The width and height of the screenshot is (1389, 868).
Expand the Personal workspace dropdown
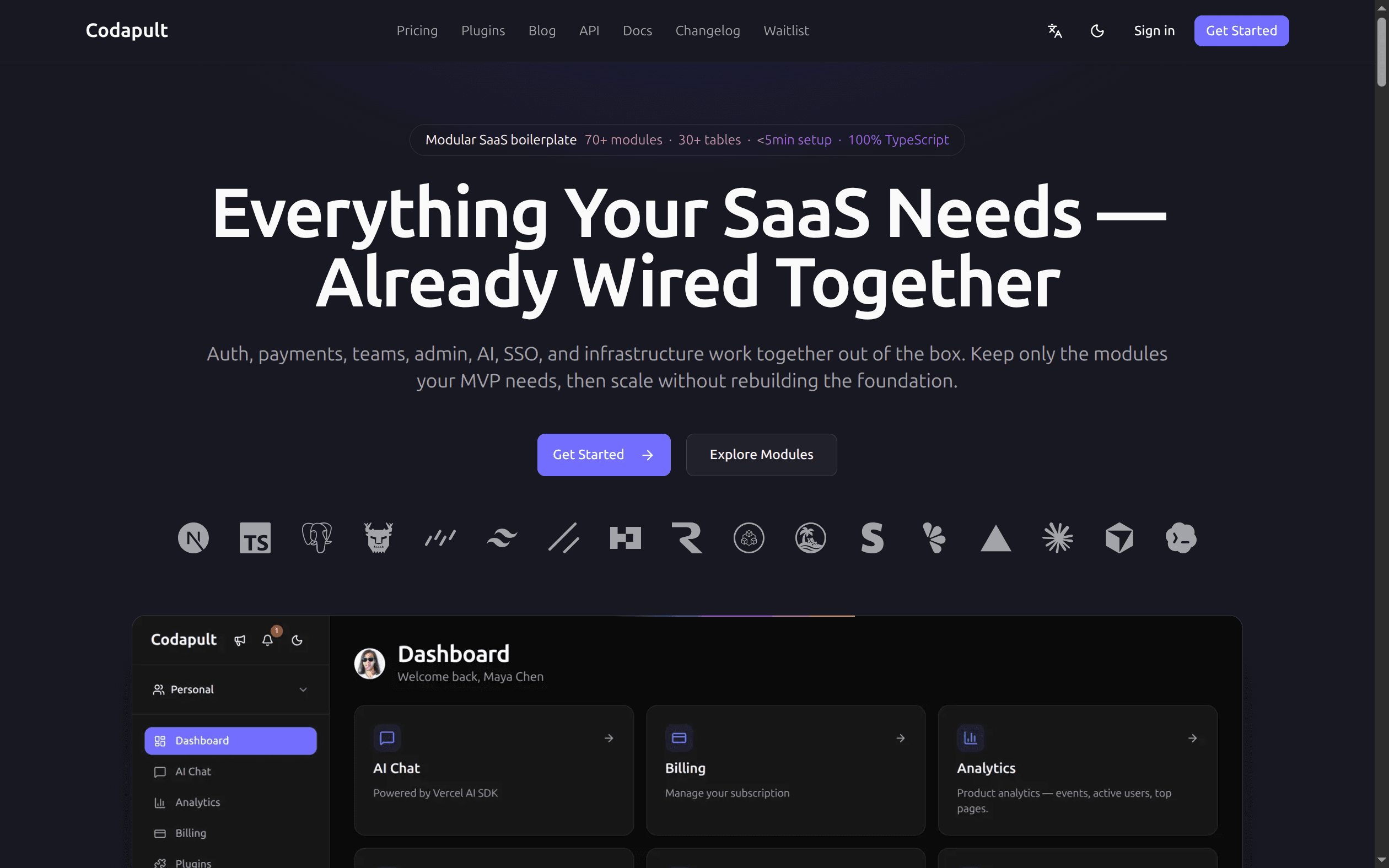point(231,689)
